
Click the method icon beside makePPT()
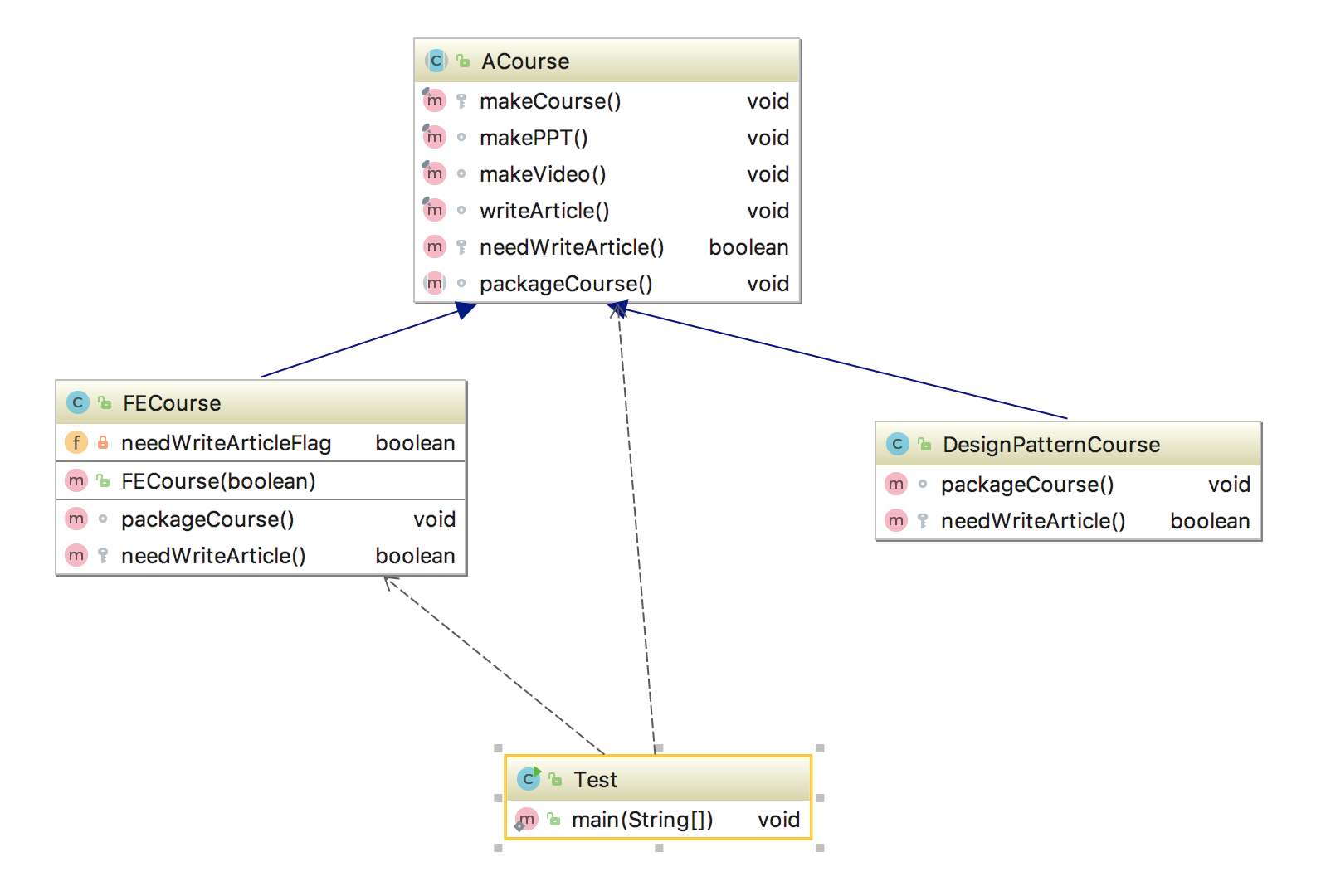[434, 137]
